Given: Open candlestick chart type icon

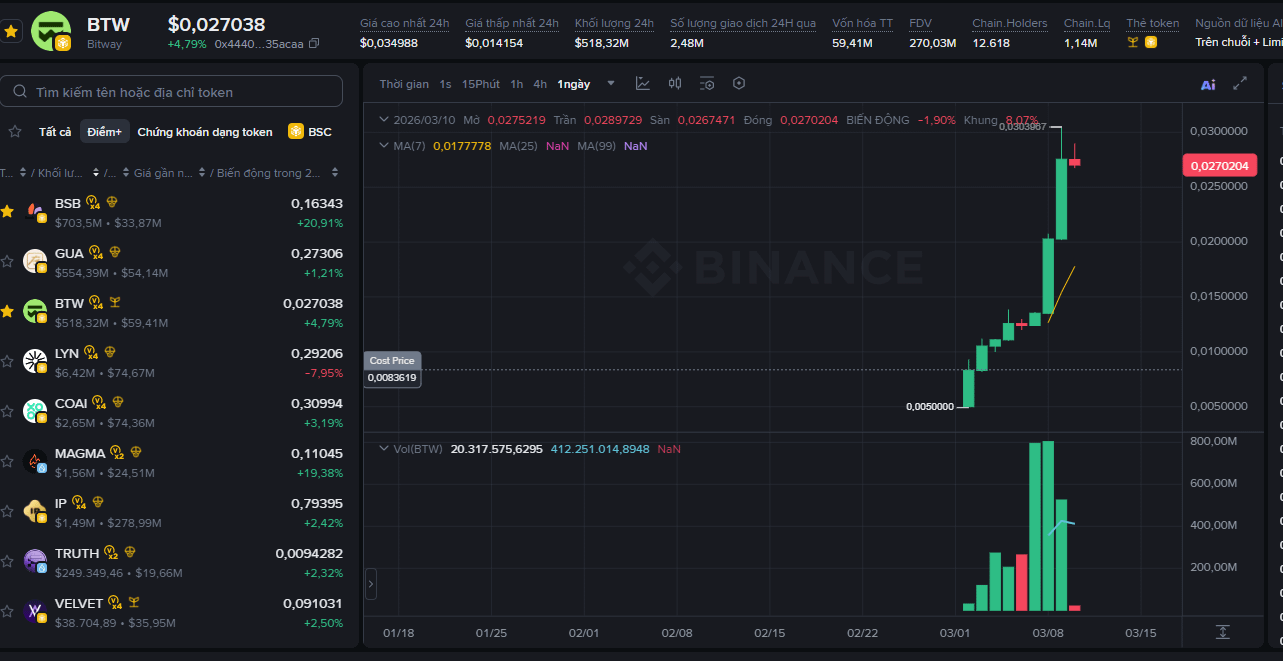Looking at the screenshot, I should [675, 84].
